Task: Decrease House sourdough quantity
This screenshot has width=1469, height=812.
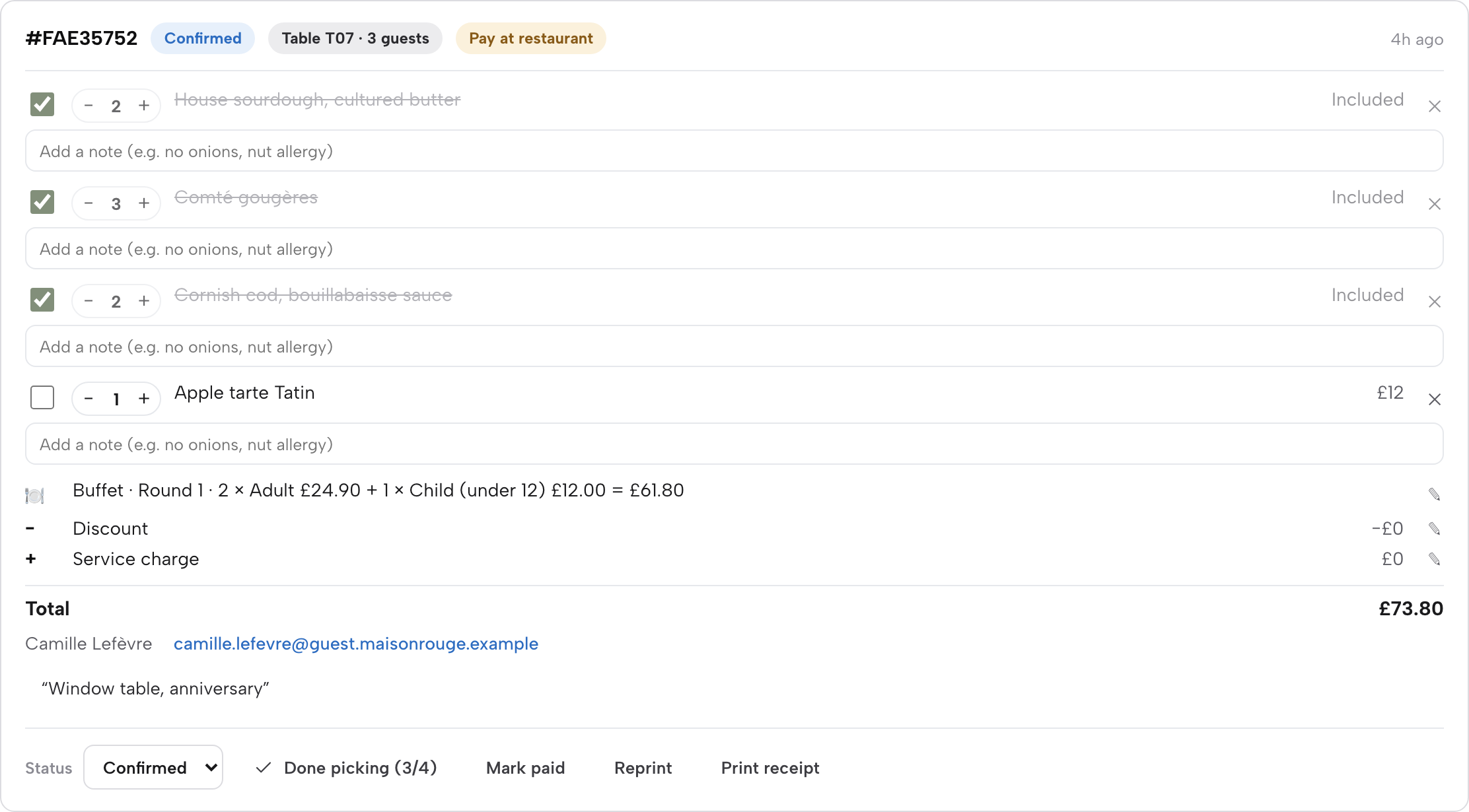Action: pyautogui.click(x=89, y=106)
